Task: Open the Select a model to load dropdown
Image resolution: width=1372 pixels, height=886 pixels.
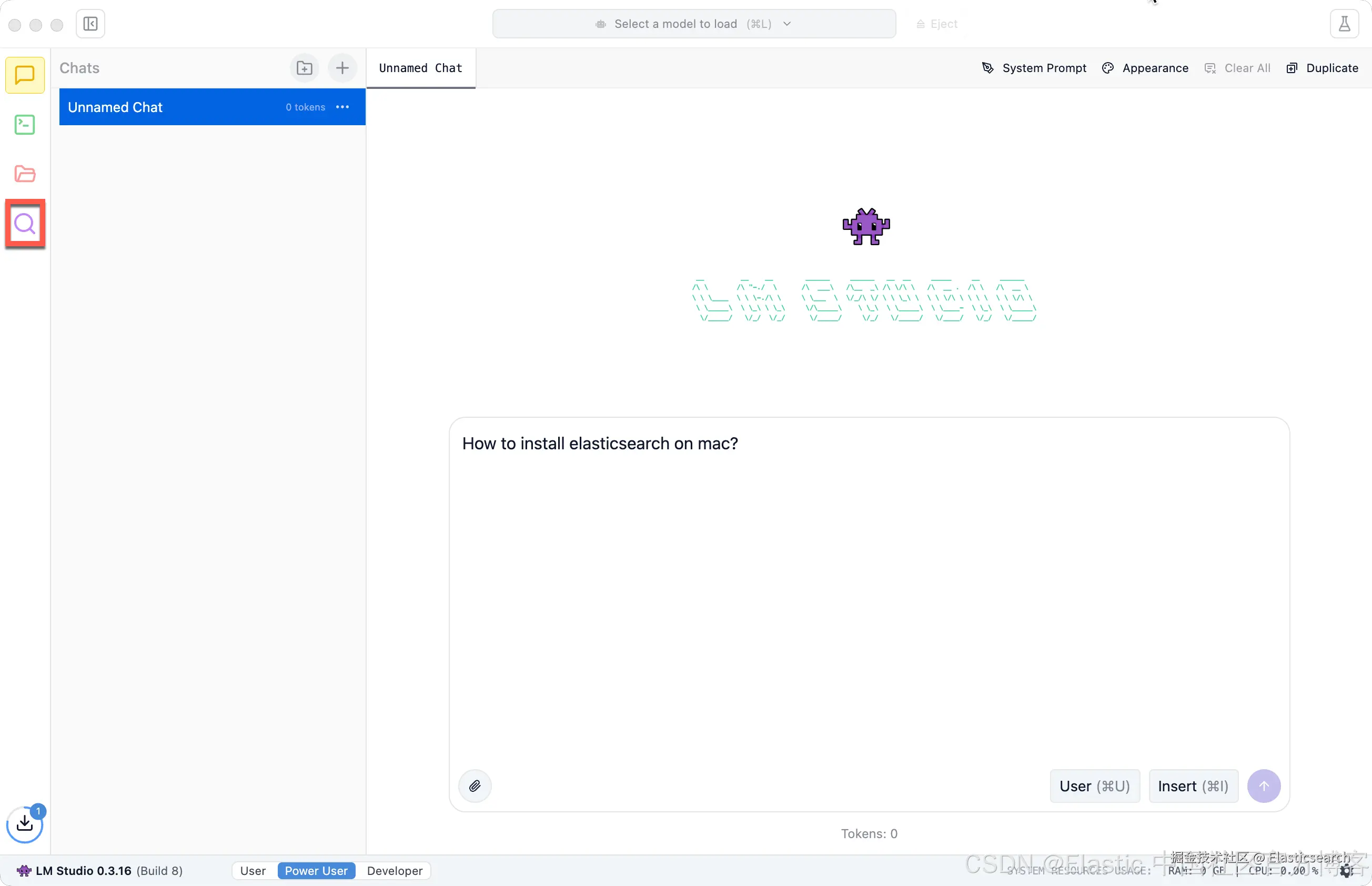Action: tap(694, 24)
